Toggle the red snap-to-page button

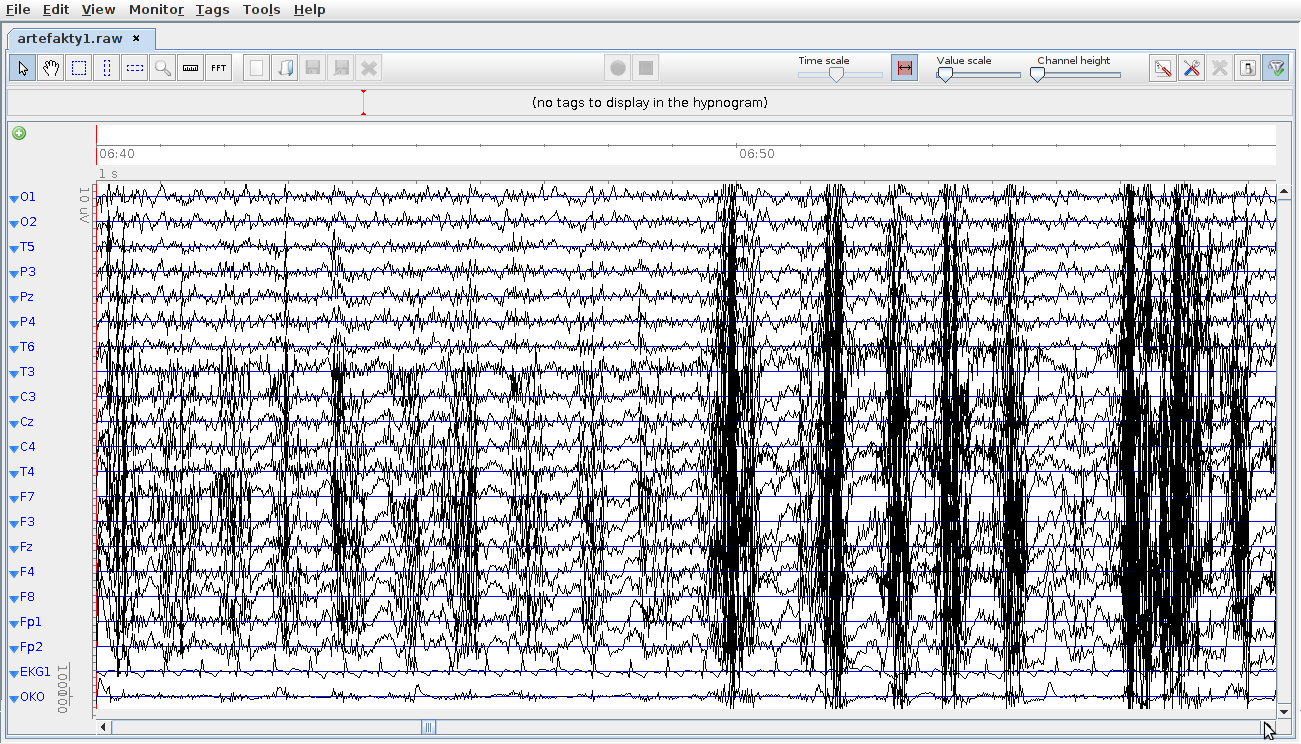pyautogui.click(x=904, y=68)
